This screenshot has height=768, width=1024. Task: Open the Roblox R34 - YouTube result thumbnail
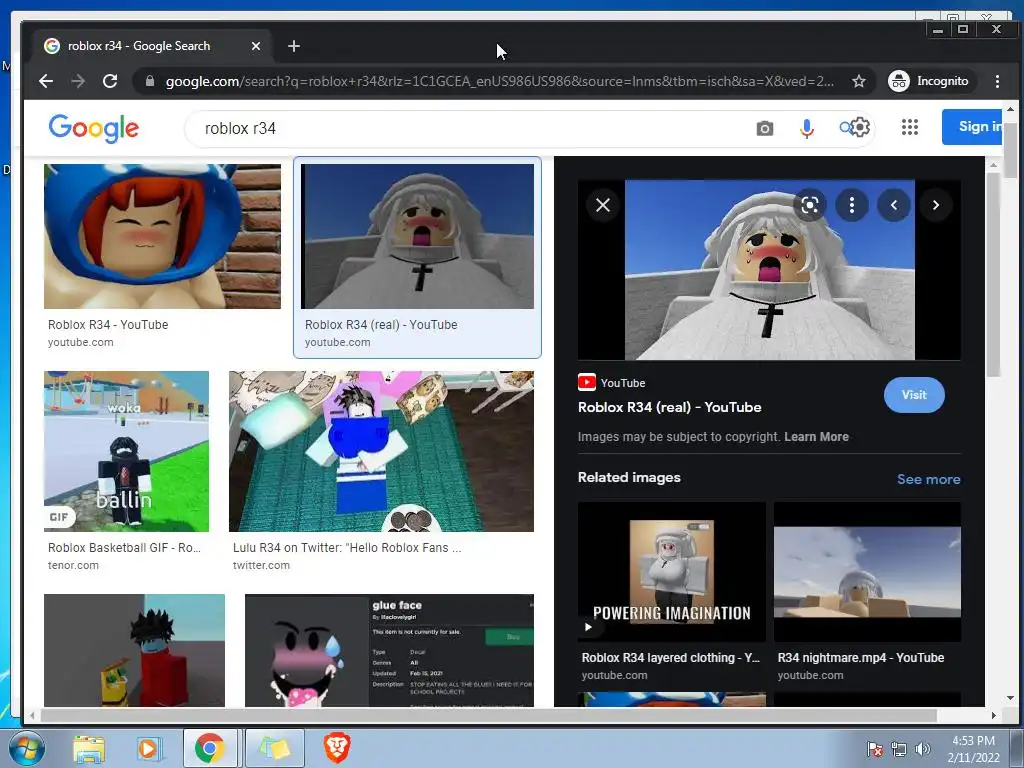162,236
